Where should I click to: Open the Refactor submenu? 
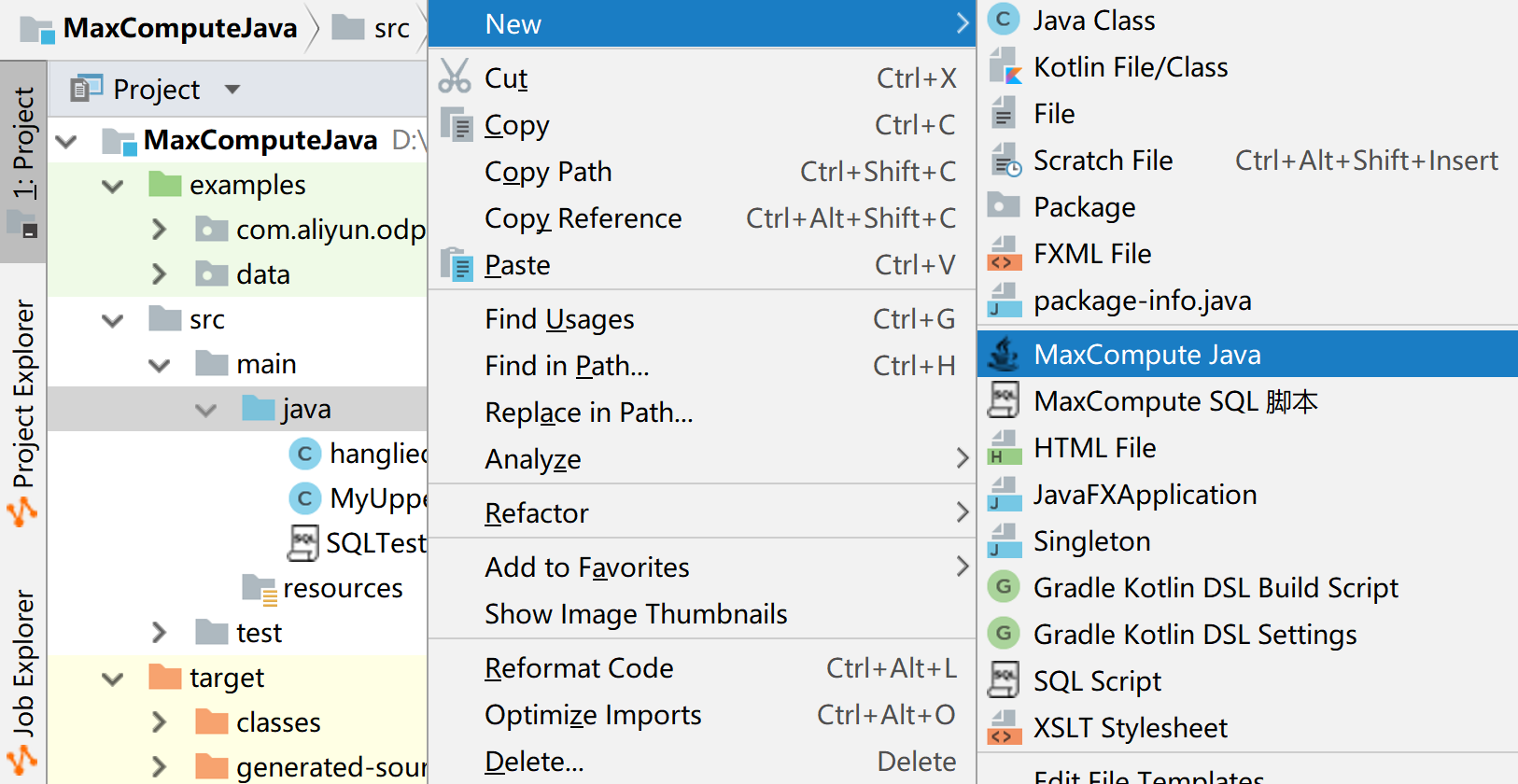tap(702, 513)
